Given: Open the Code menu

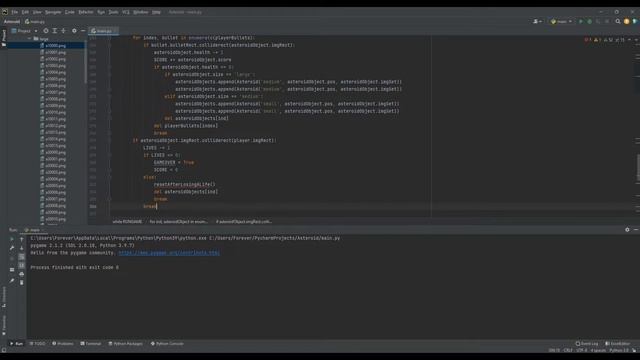Looking at the screenshot, I should pos(70,12).
